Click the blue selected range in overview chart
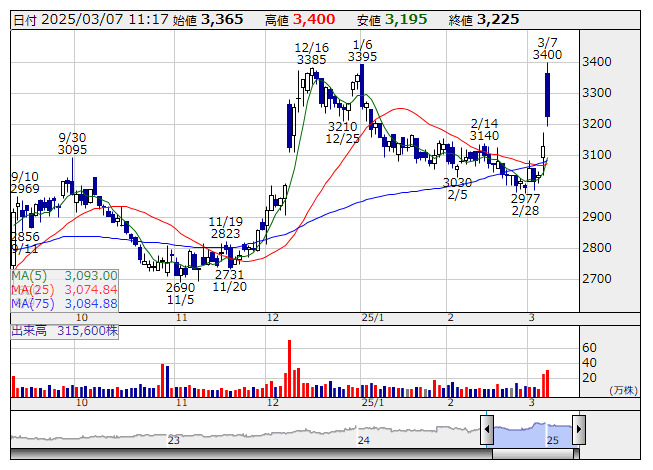The image size is (653, 470). tap(533, 435)
